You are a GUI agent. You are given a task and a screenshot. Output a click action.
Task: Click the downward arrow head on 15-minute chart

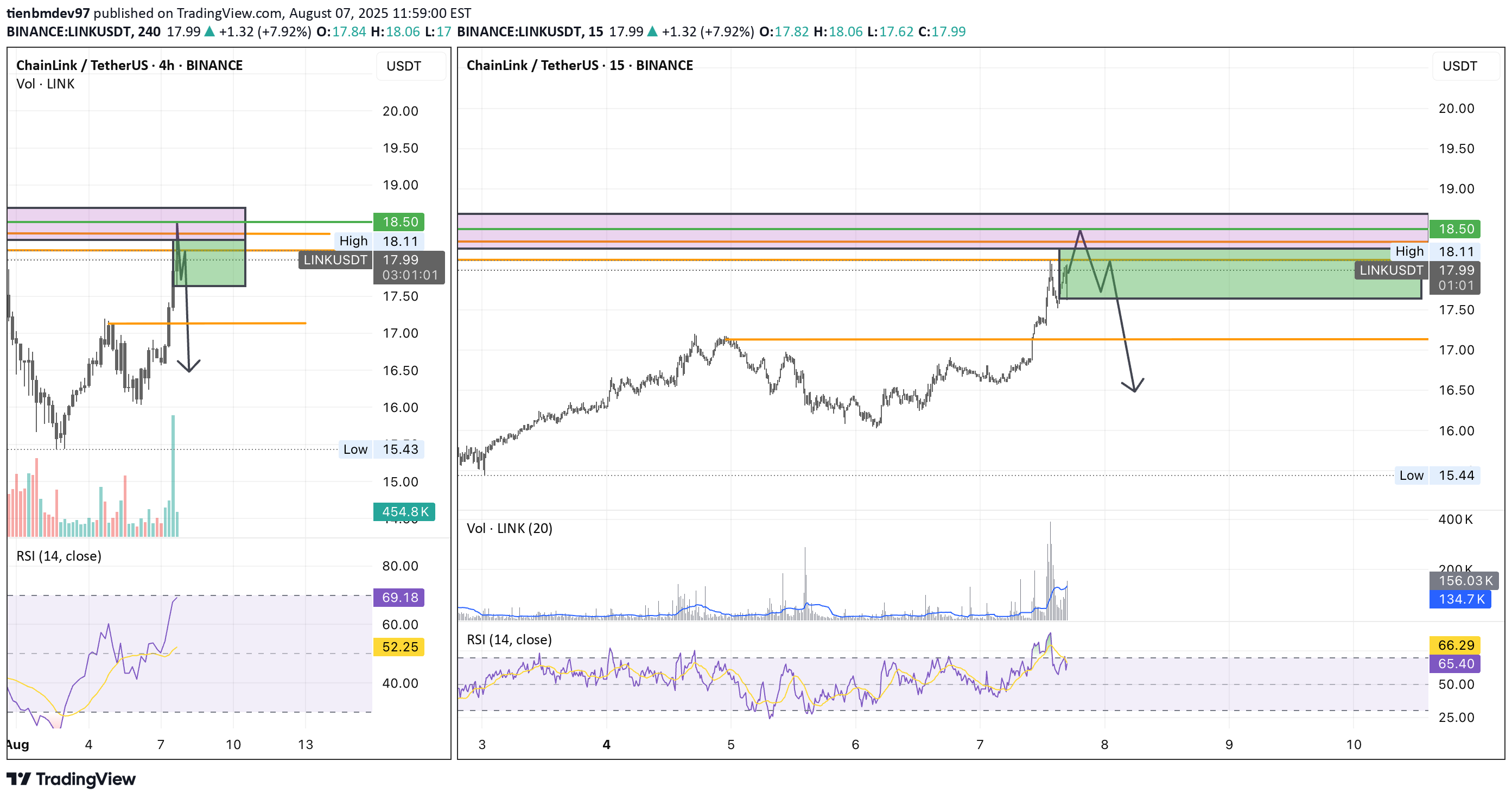pos(1134,389)
